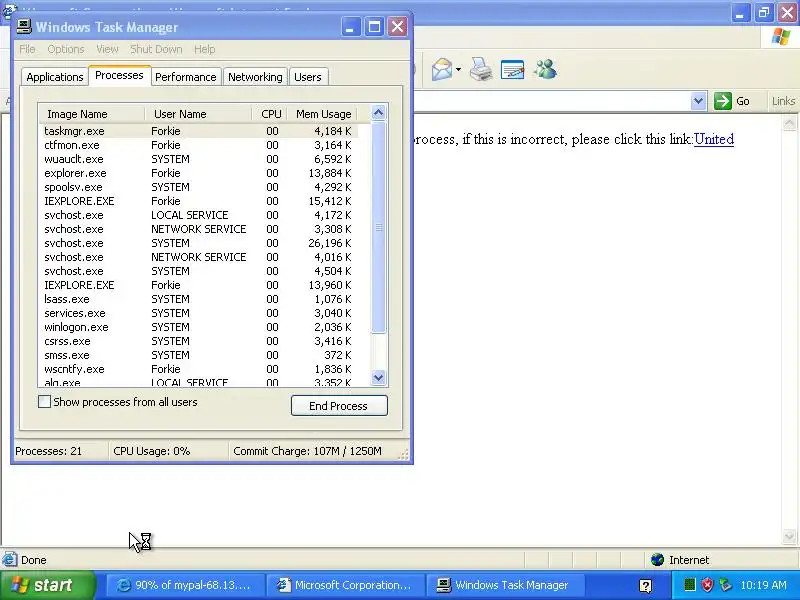This screenshot has width=800, height=600.
Task: Sort processes by CPU column
Action: (x=269, y=114)
